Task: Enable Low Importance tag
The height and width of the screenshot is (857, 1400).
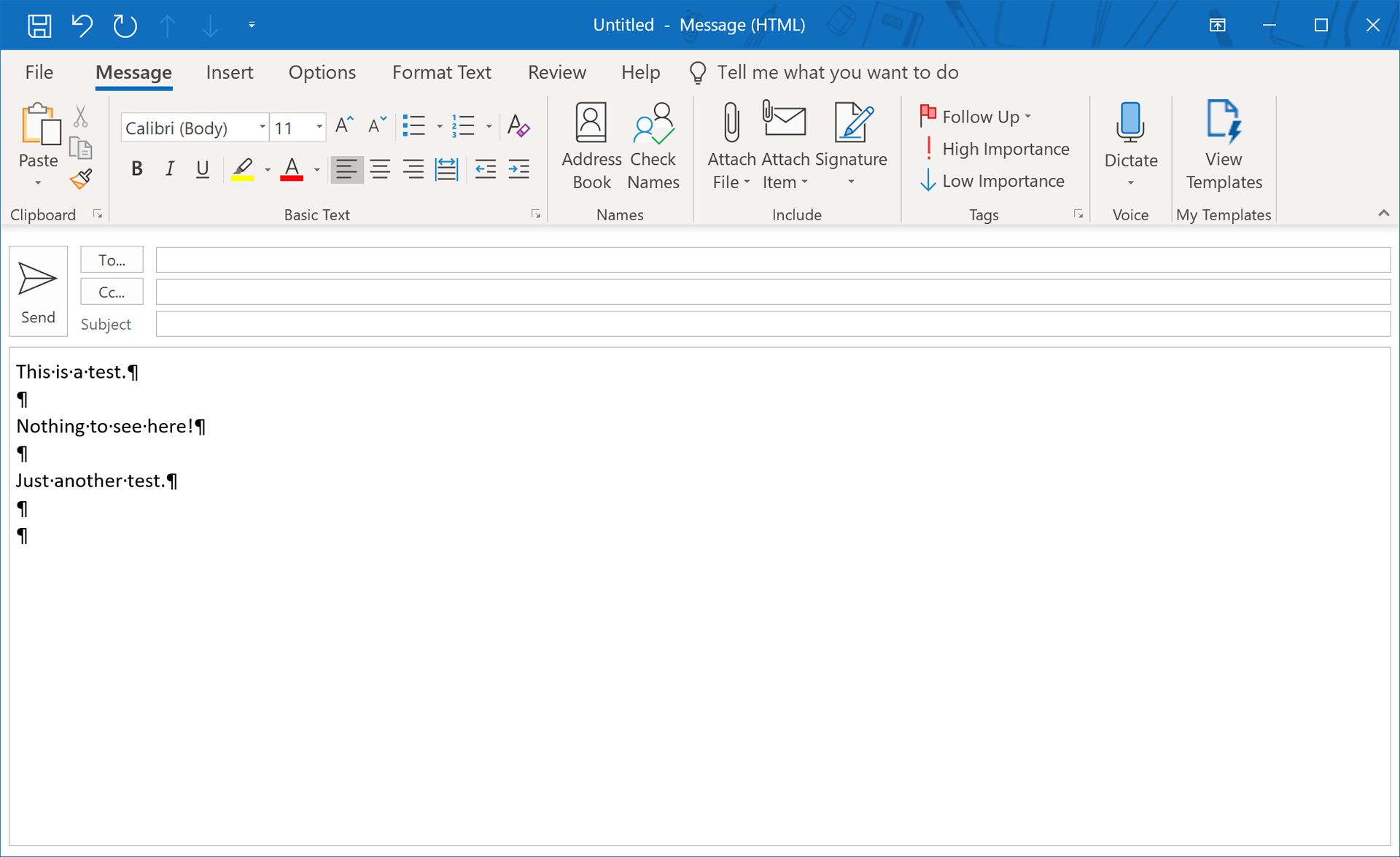Action: click(x=993, y=181)
